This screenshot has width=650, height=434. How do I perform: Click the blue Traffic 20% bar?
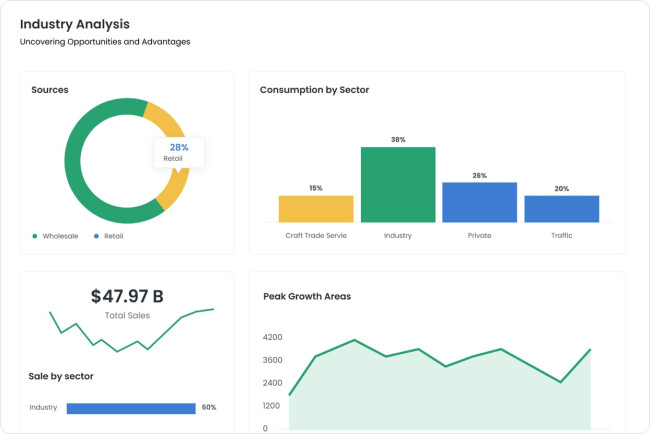[x=562, y=209]
